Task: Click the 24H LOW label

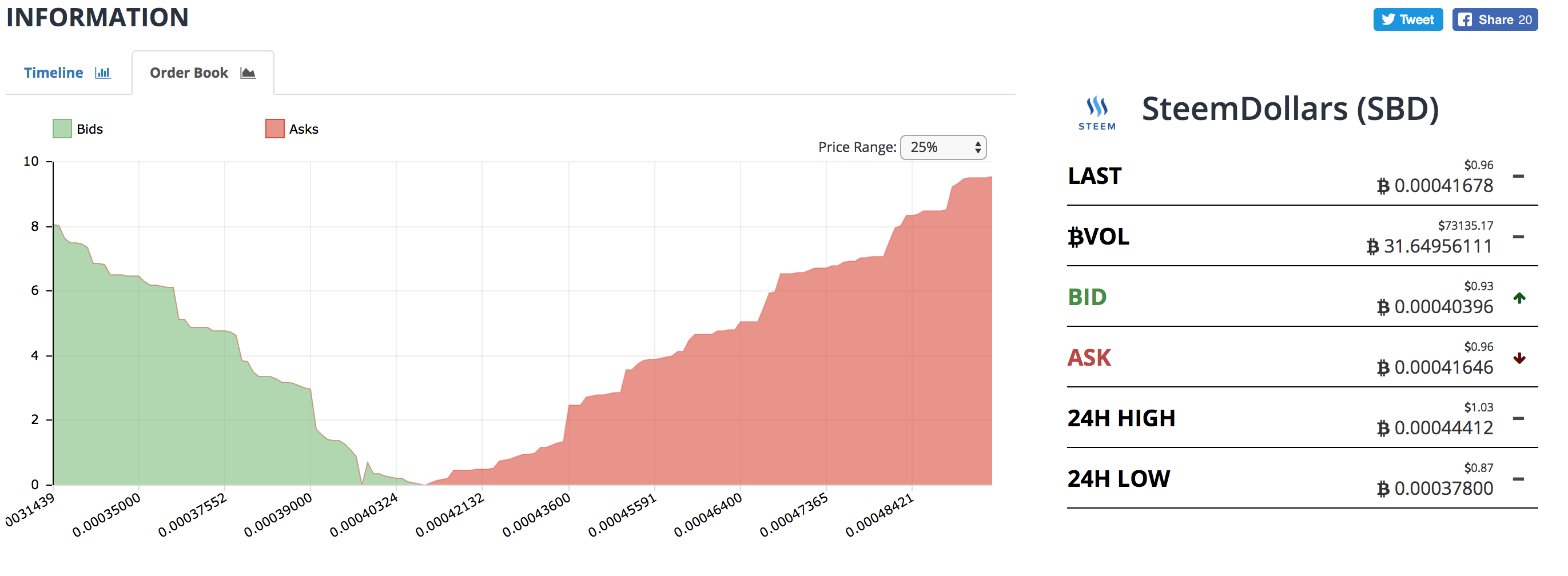Action: tap(1118, 479)
